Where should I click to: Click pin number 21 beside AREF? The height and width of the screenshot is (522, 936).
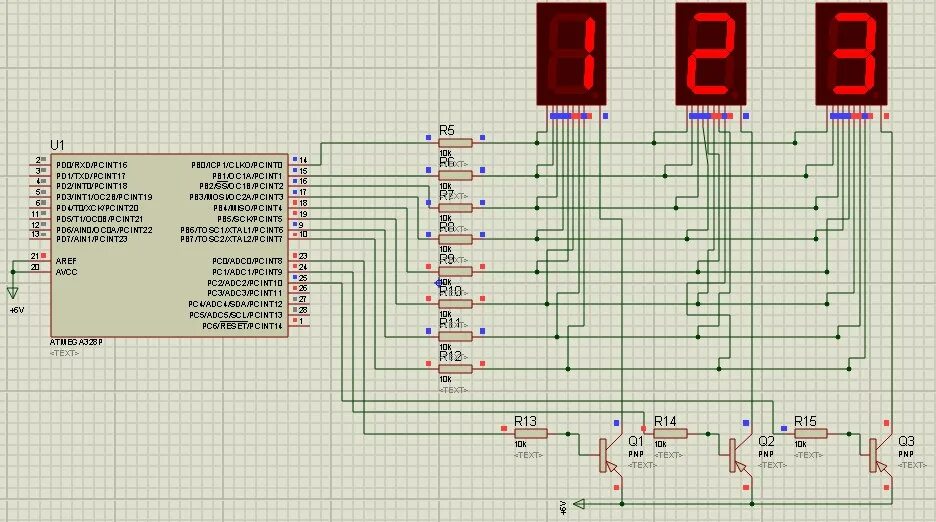pos(35,256)
